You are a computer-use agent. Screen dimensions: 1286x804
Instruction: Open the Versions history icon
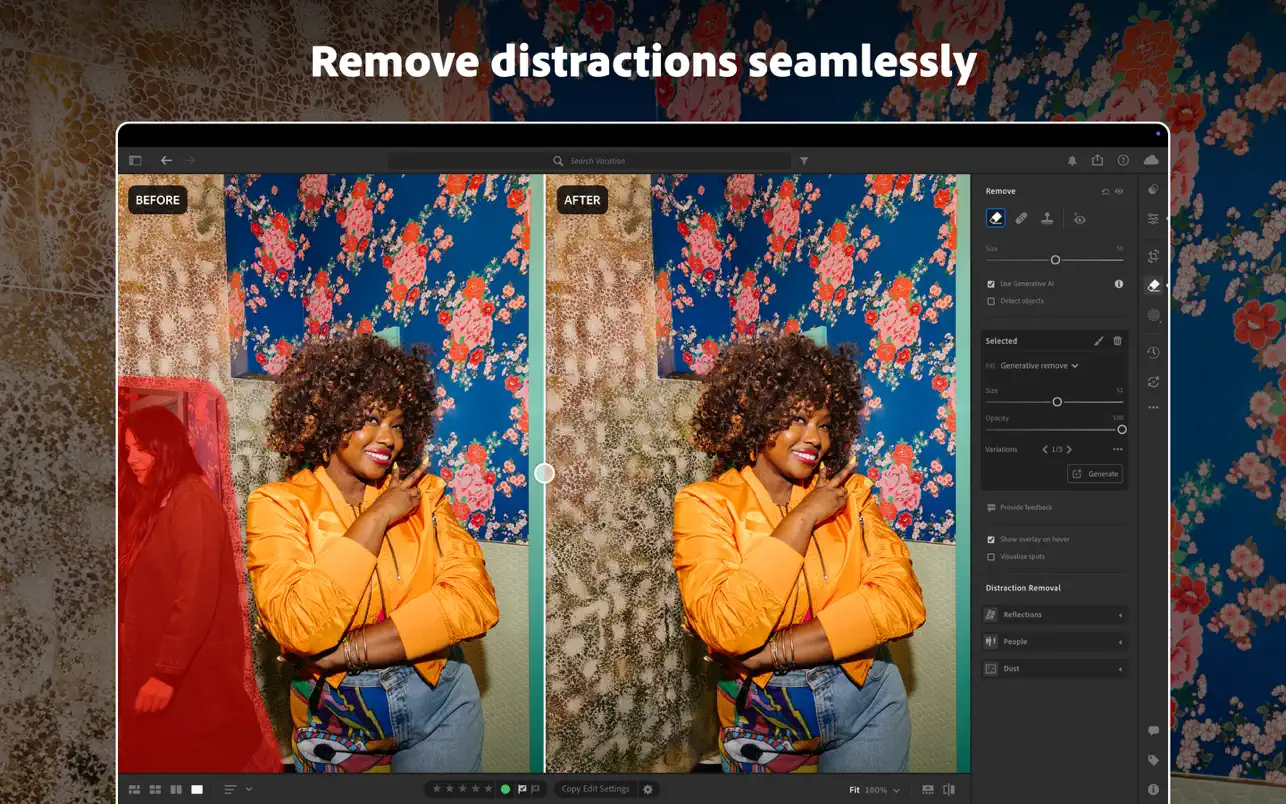coord(1153,352)
